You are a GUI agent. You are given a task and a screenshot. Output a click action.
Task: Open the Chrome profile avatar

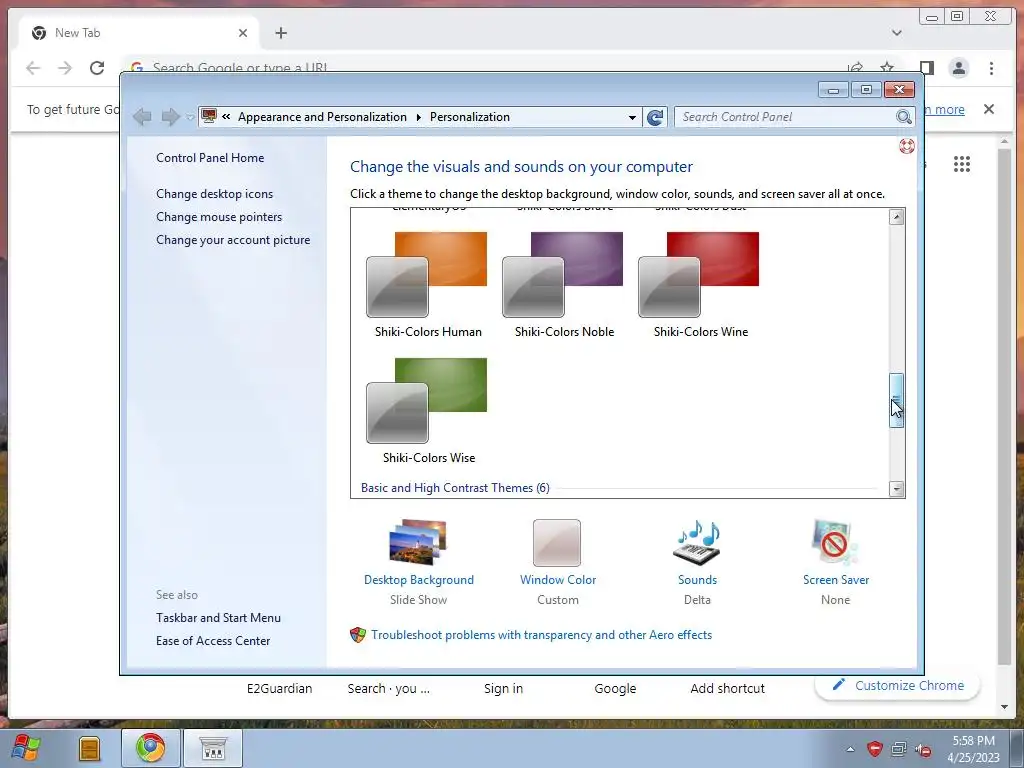click(959, 68)
